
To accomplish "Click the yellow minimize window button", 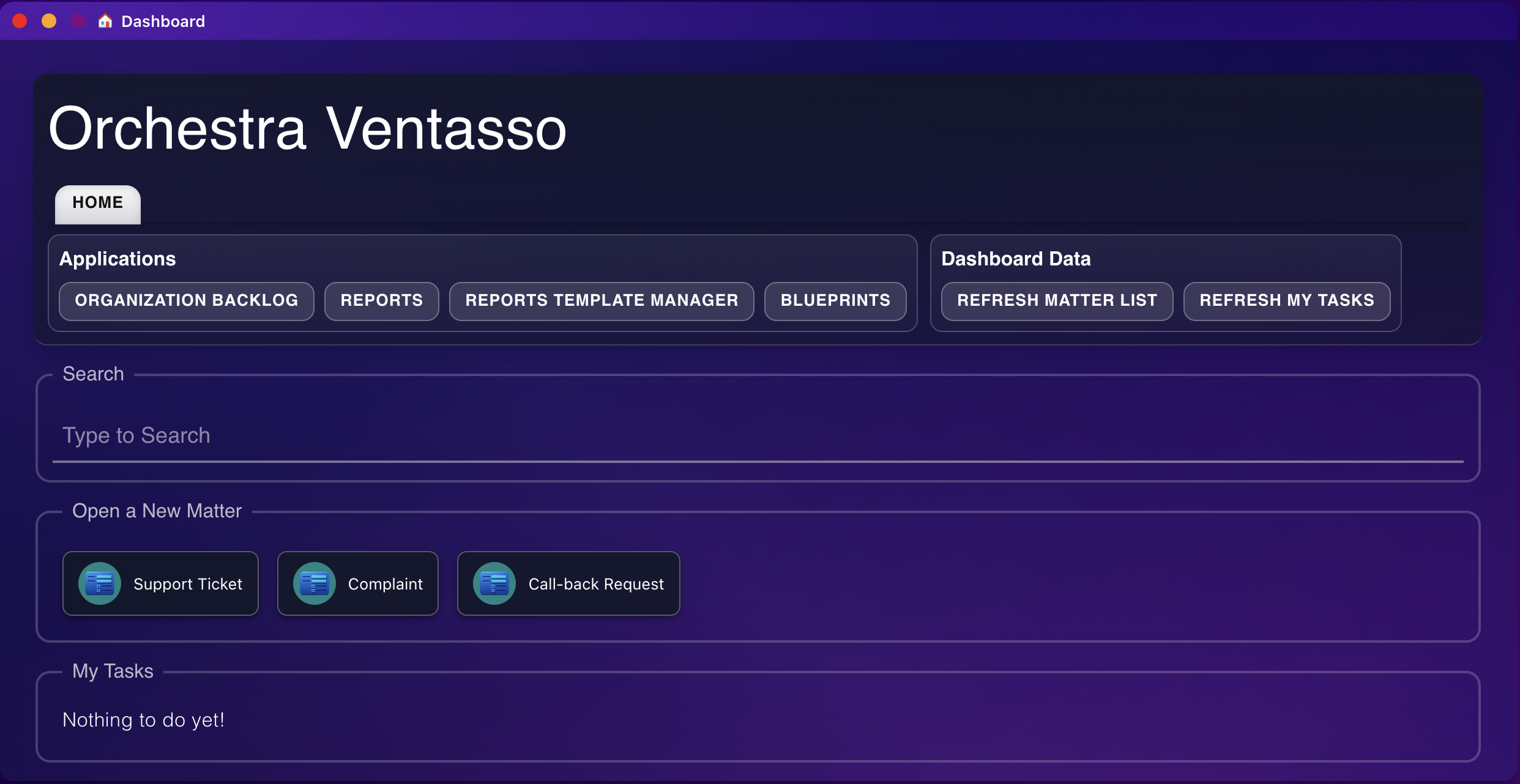I will (49, 21).
